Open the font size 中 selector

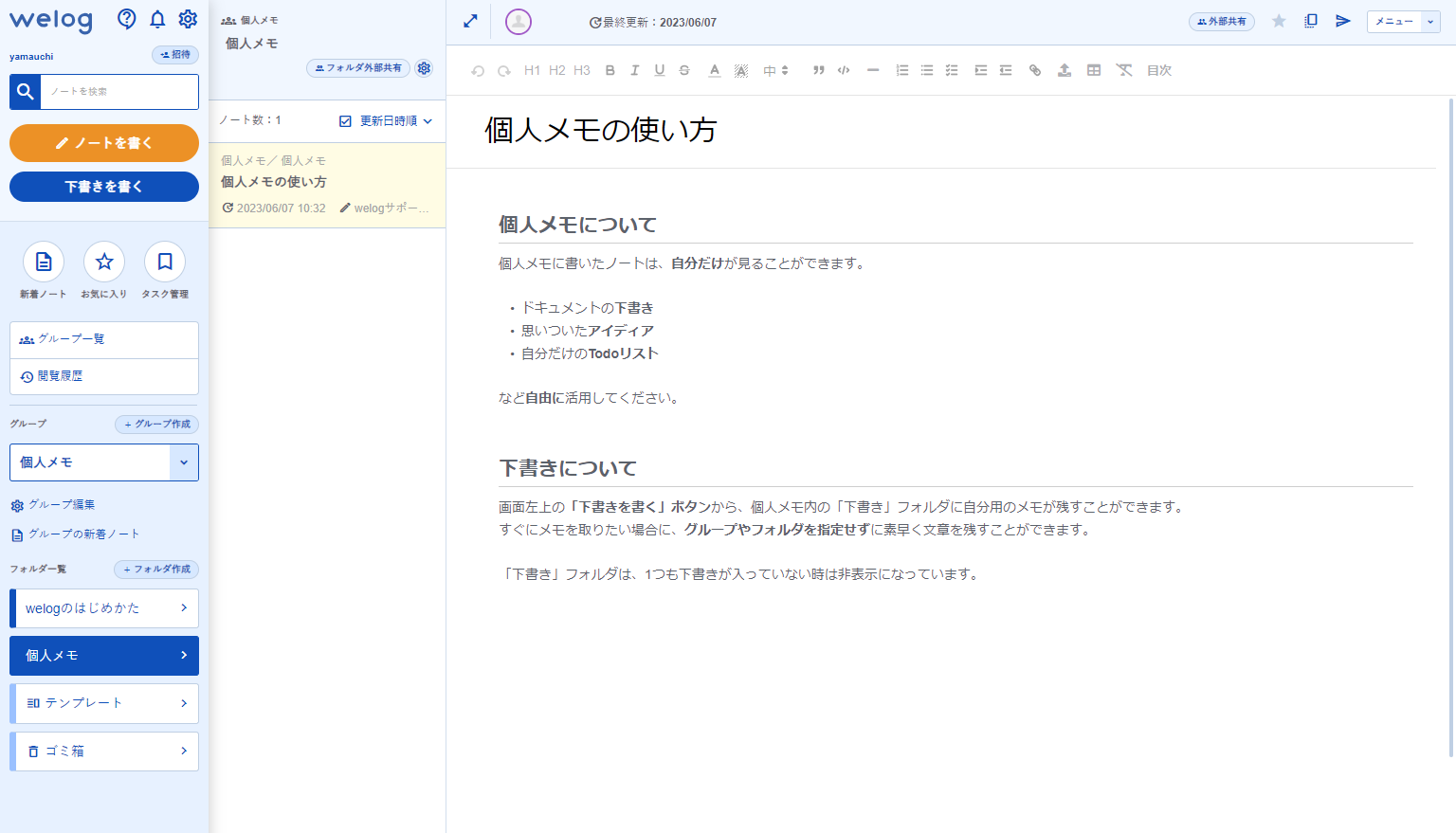click(775, 70)
